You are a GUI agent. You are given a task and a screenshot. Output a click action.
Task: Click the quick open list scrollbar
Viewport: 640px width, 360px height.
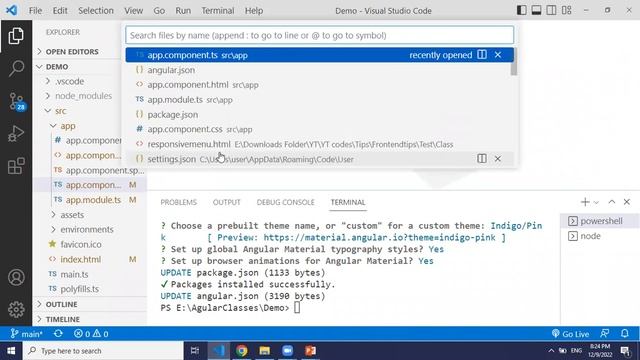coord(514,62)
